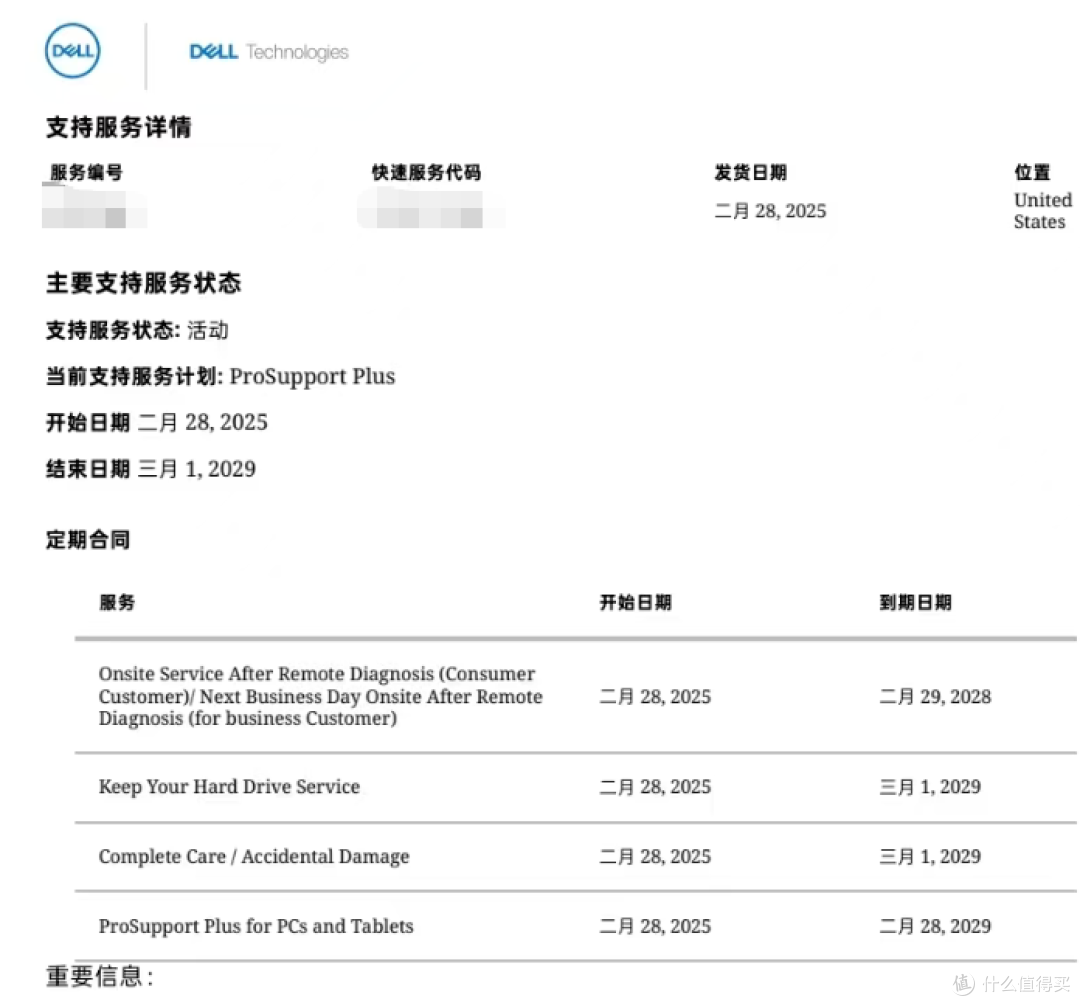Viewport: 1080px width, 1006px height.
Task: Select the 支持服务详情 heading
Action: coord(118,127)
